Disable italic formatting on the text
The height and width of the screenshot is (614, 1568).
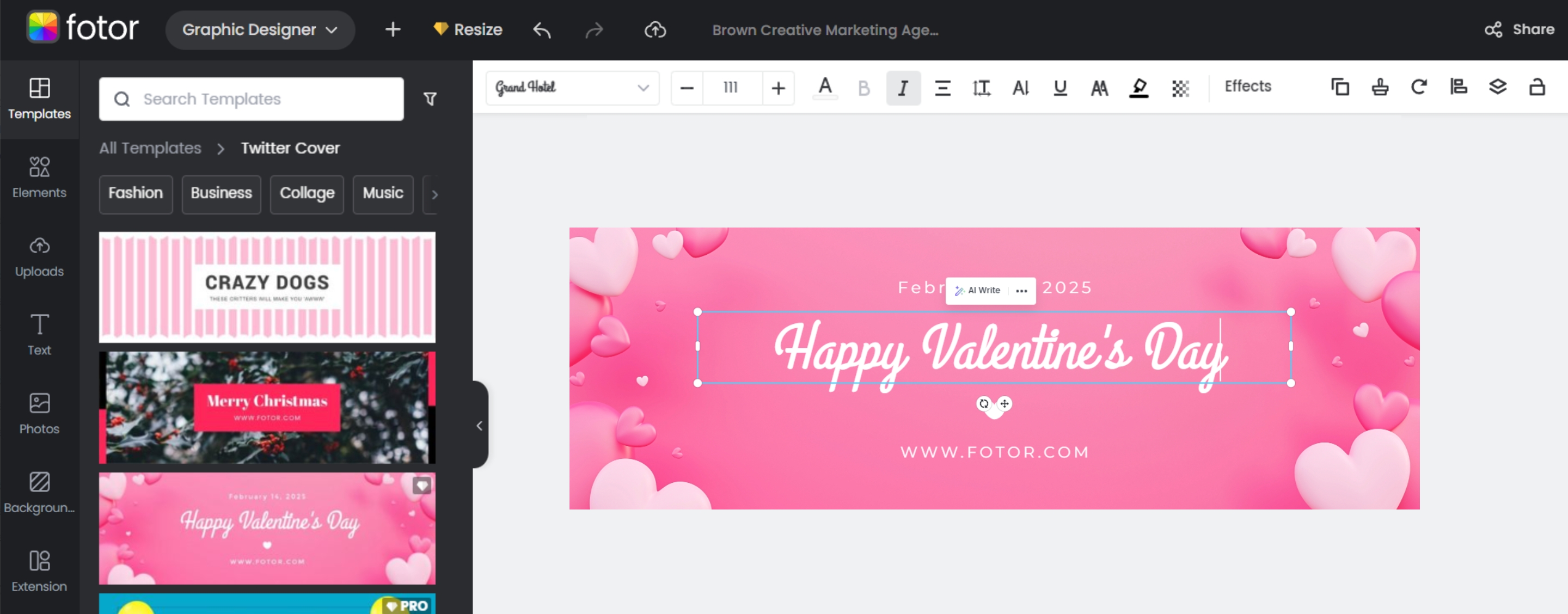click(x=903, y=88)
